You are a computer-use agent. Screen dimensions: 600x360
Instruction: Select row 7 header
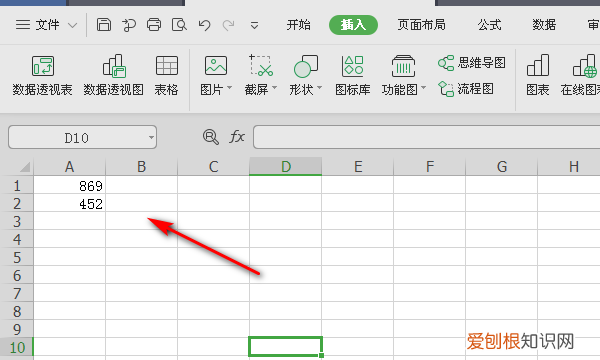(17, 293)
